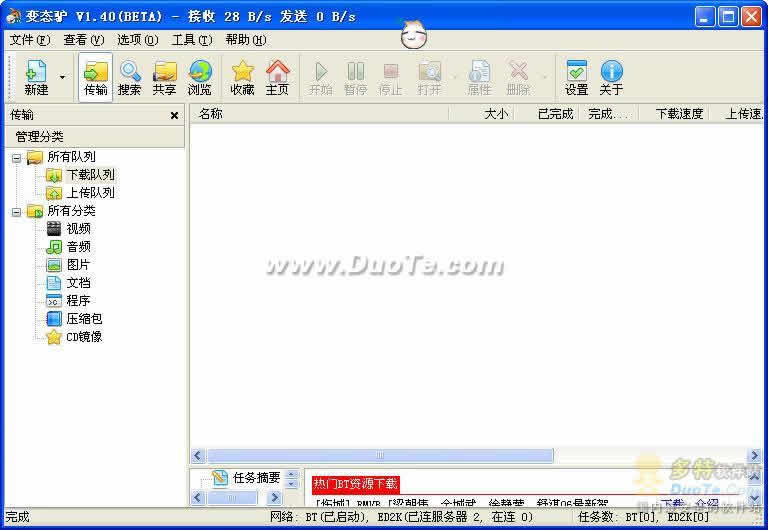Select the 视频 category

click(x=78, y=229)
